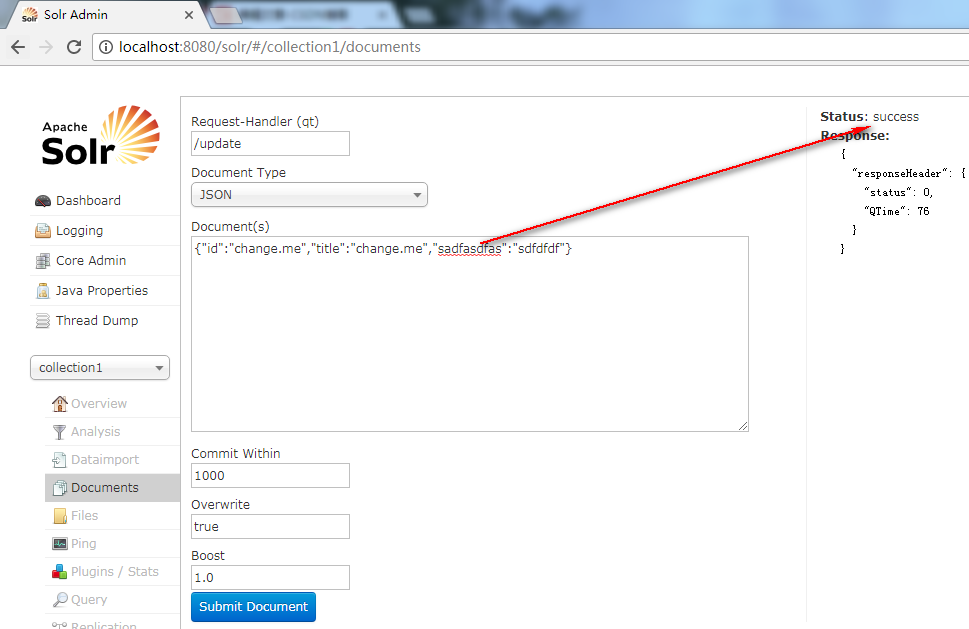Open the Analysis funnel icon
Viewport: 969px width, 629px height.
(x=59, y=432)
